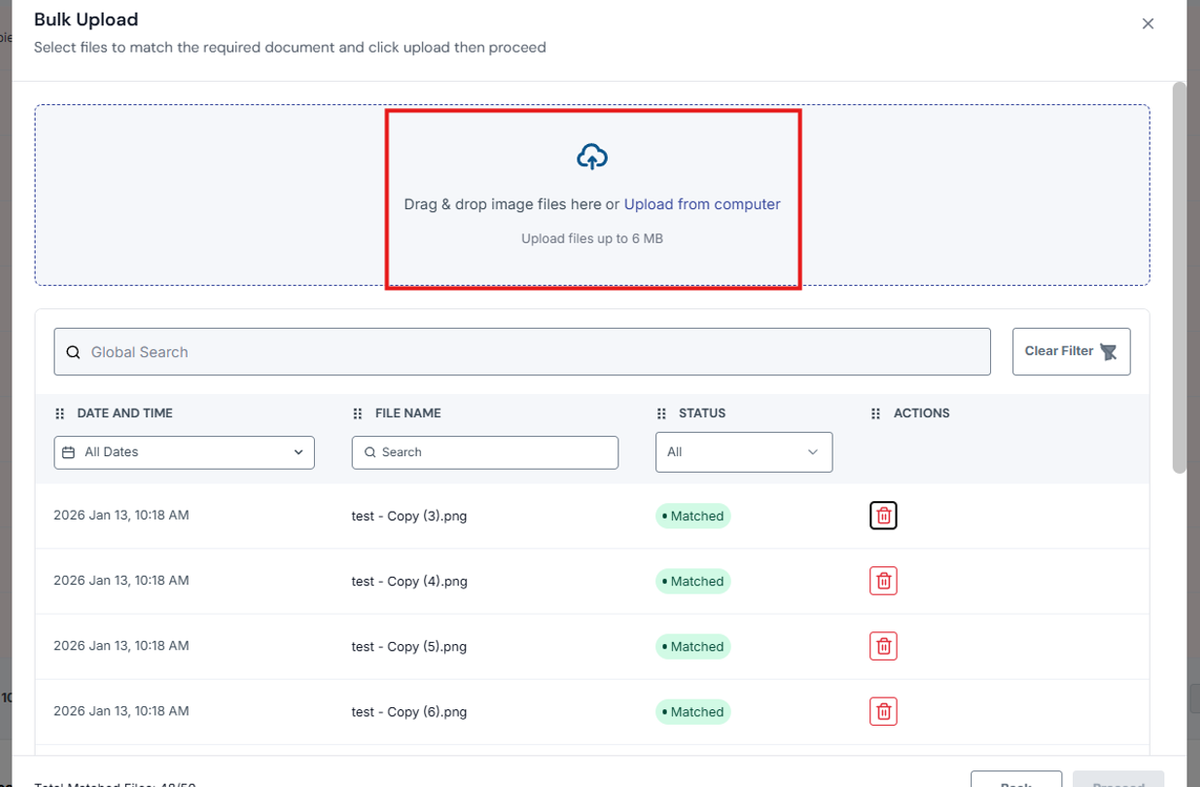This screenshot has height=787, width=1200.
Task: Focus the Global Search field
Action: point(522,352)
